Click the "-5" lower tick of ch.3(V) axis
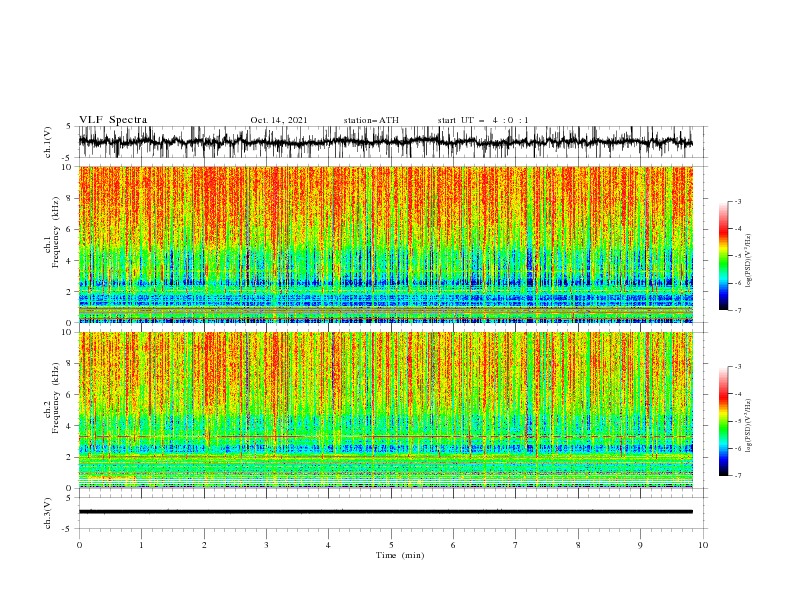This screenshot has width=792, height=612. [68, 529]
